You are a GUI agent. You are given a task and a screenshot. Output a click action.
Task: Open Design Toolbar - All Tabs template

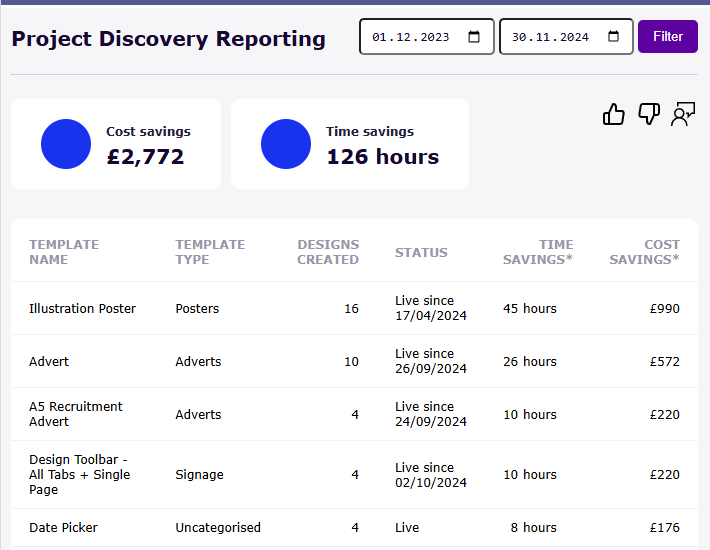(x=80, y=475)
